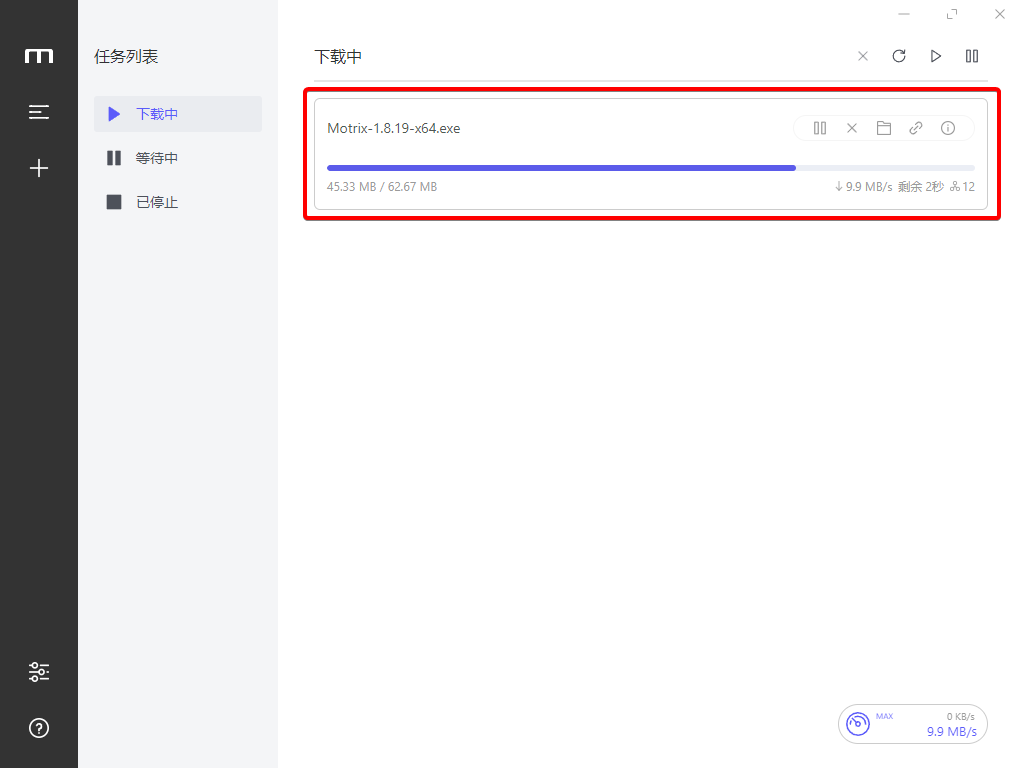Show Motrix-1.8.19-x64.exe in folder
1024x768 pixels.
coord(884,128)
